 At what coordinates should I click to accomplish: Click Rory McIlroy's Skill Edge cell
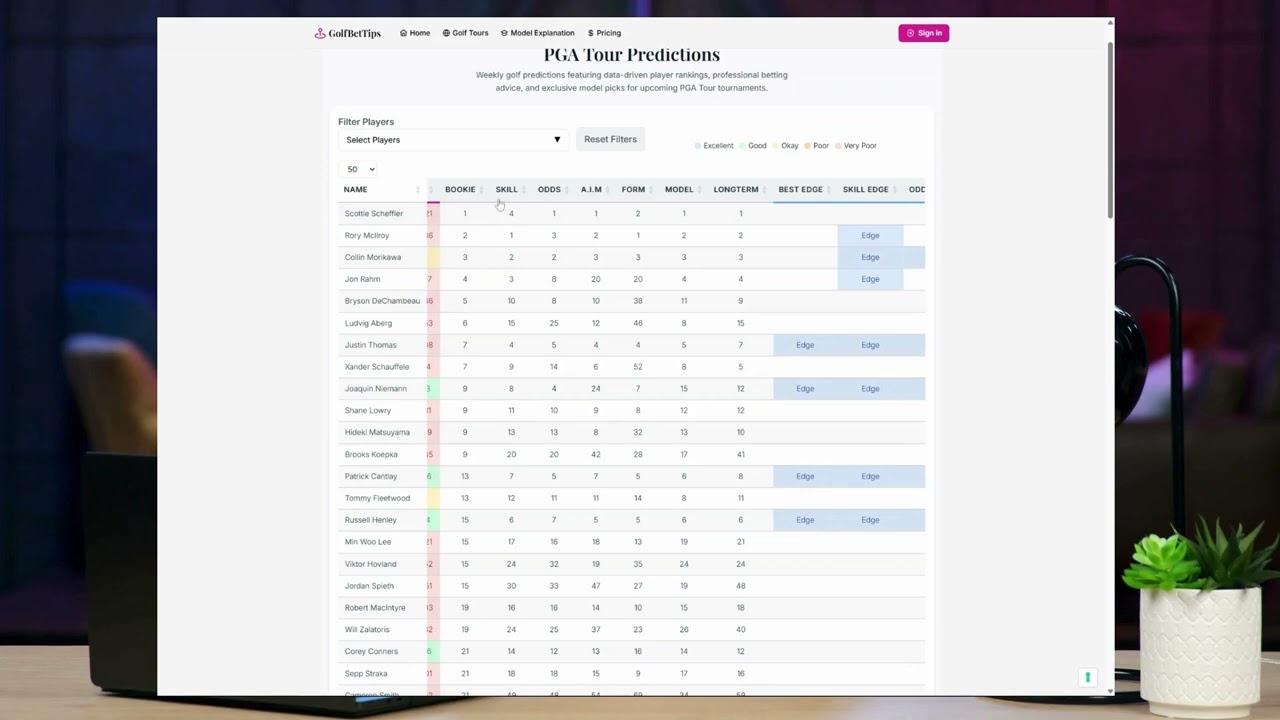(x=870, y=235)
